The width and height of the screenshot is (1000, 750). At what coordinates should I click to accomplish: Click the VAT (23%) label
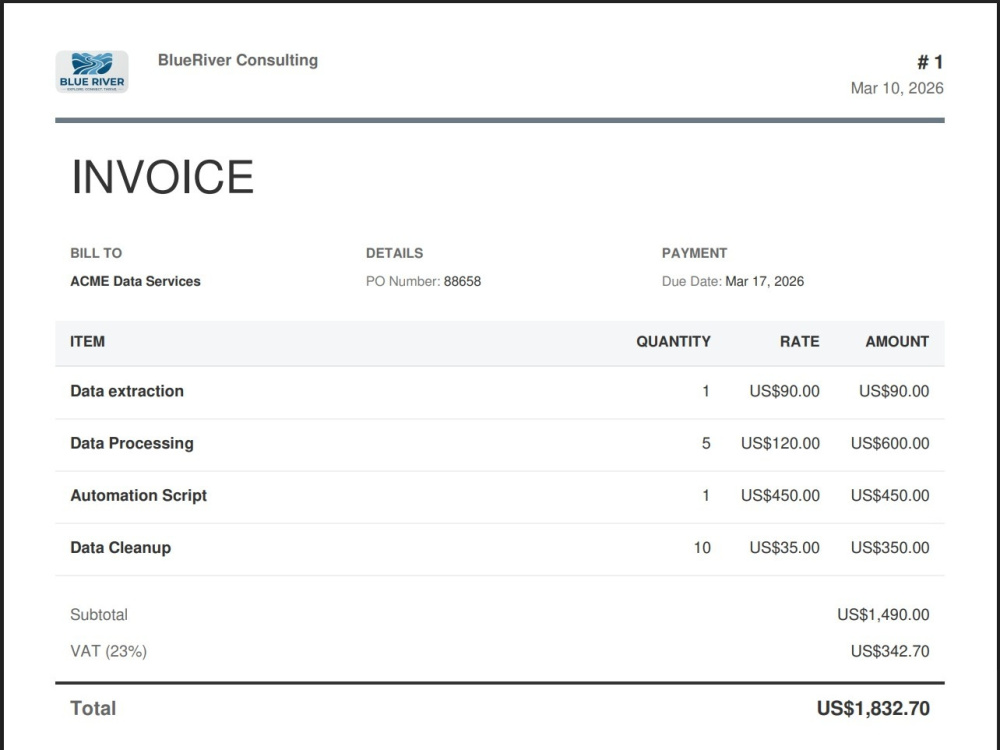[108, 651]
